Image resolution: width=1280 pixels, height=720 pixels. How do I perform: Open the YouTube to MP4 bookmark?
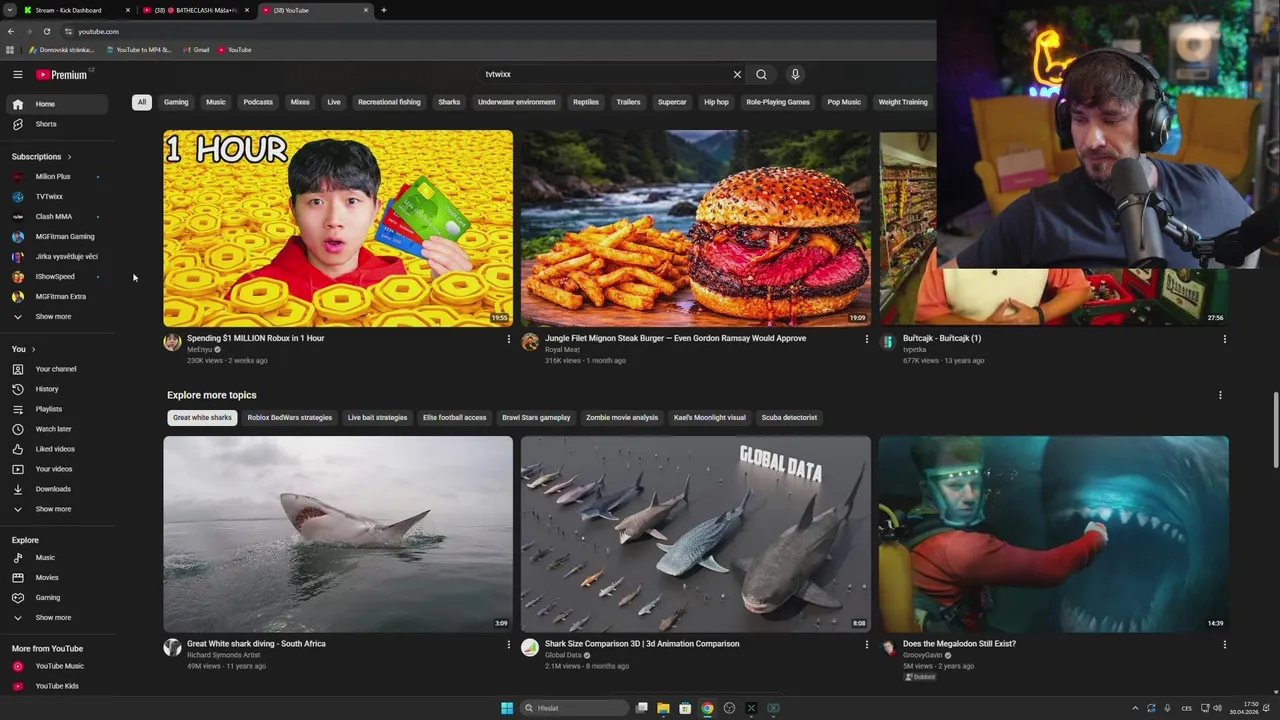[138, 50]
